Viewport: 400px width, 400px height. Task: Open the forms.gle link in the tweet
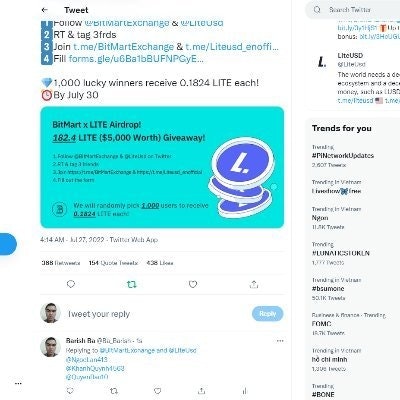pyautogui.click(x=136, y=59)
